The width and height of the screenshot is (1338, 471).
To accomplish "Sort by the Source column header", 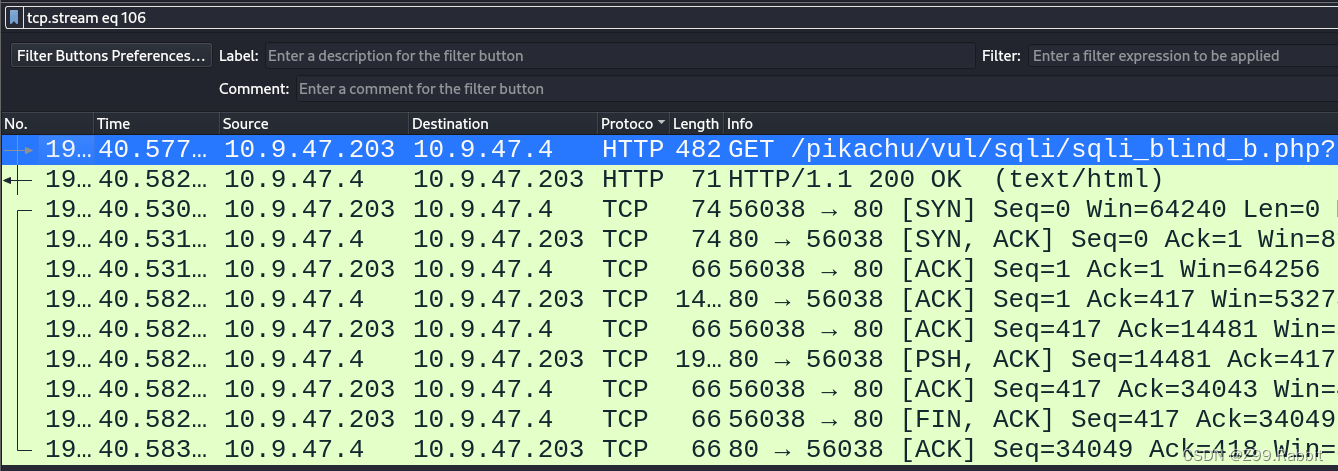I will tap(314, 124).
